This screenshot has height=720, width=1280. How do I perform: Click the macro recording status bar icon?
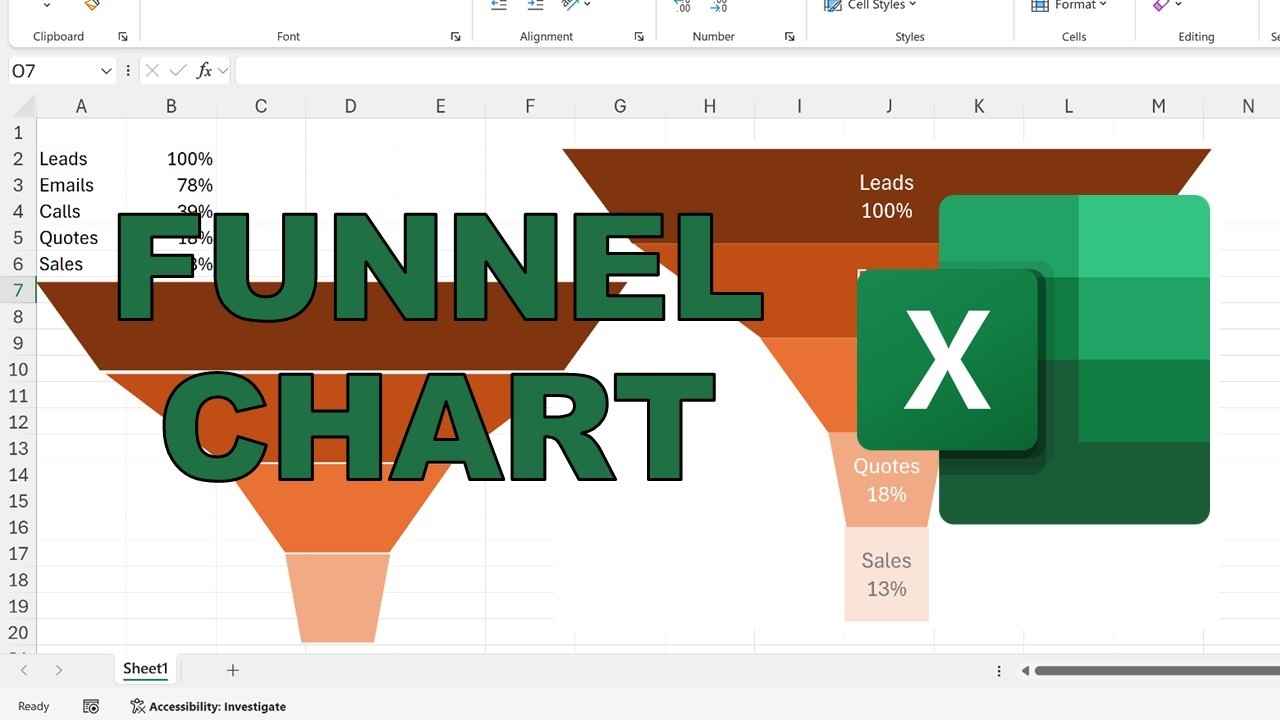(x=91, y=706)
